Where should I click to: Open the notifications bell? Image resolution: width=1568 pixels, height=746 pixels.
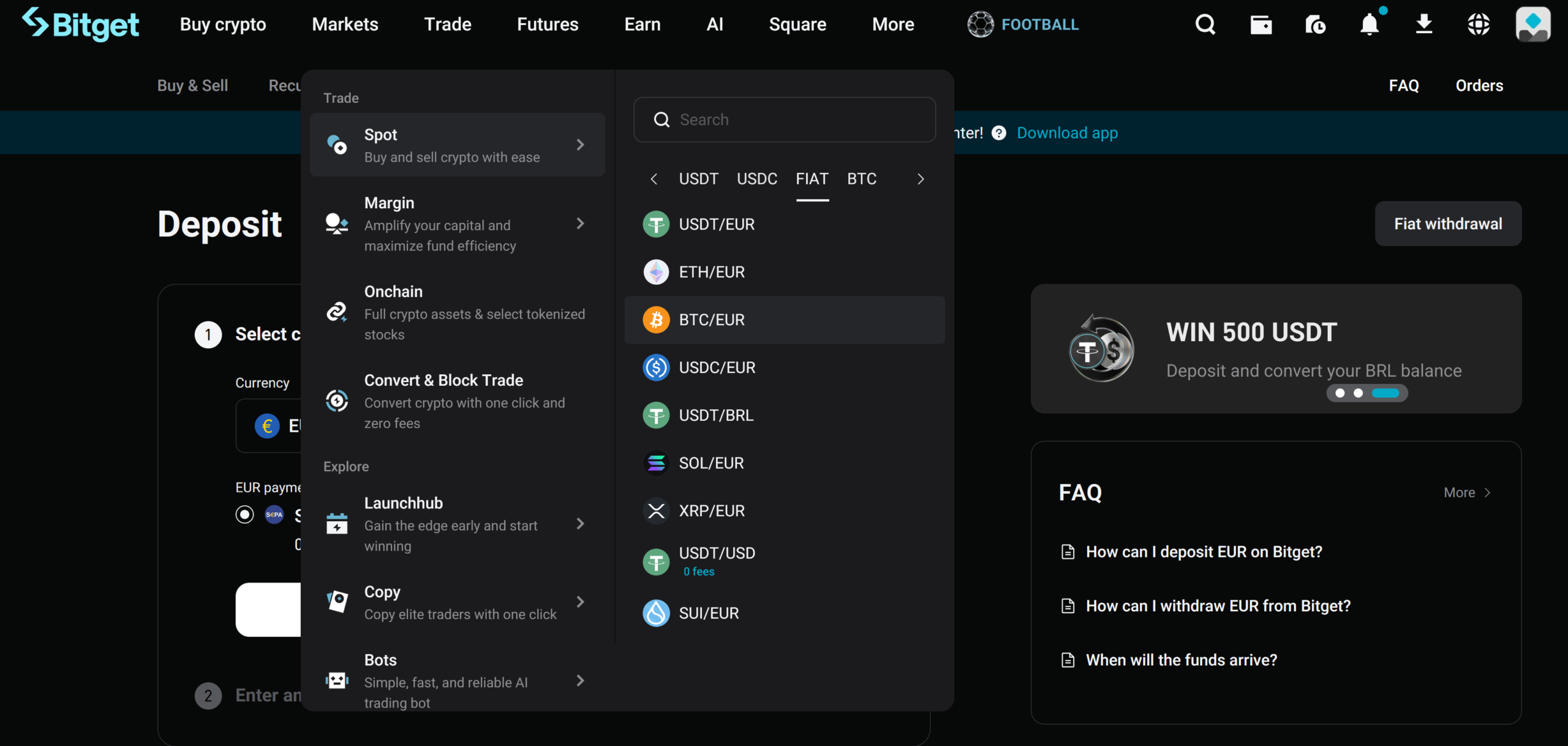click(x=1370, y=24)
